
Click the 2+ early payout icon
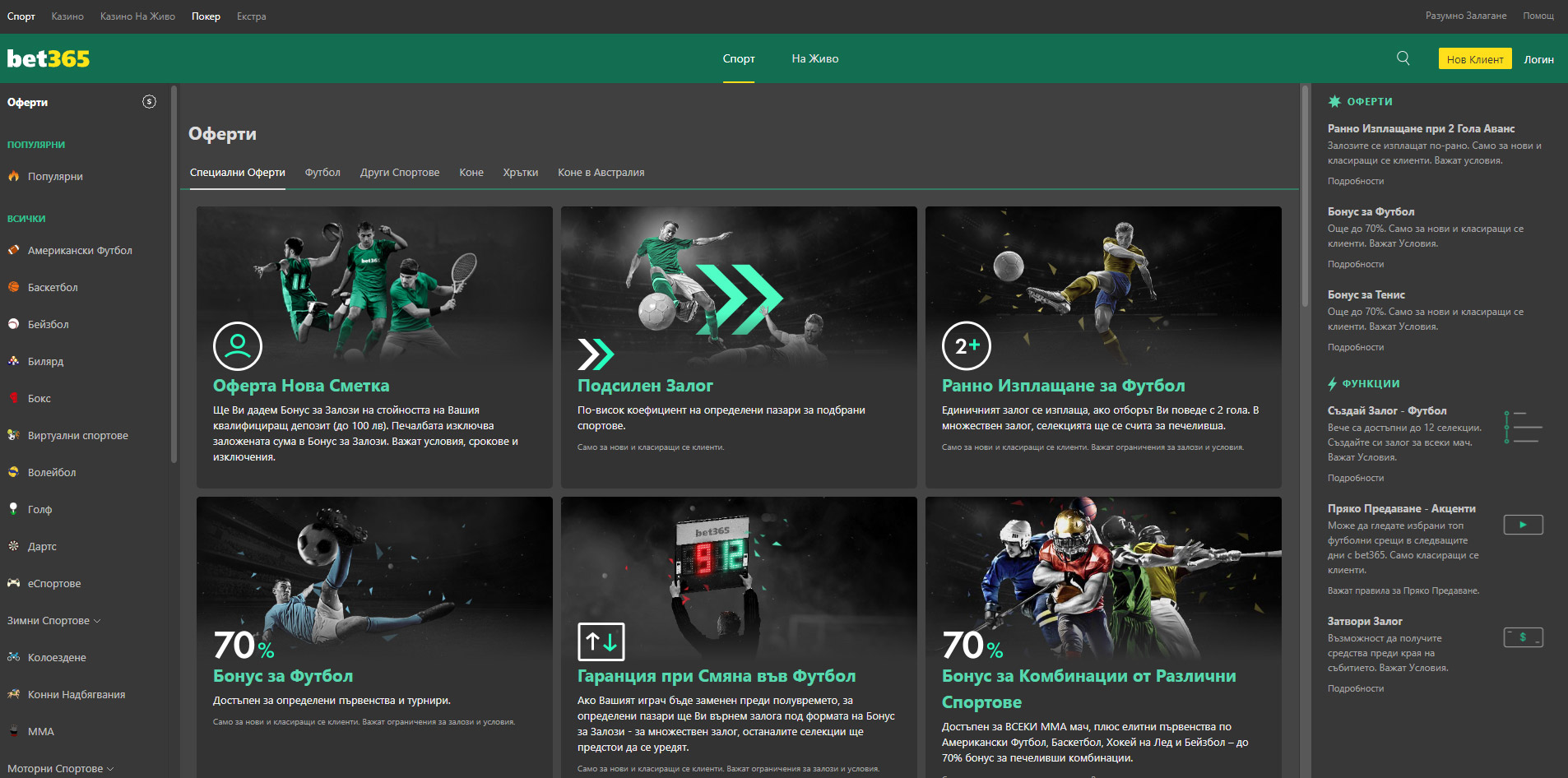[966, 346]
